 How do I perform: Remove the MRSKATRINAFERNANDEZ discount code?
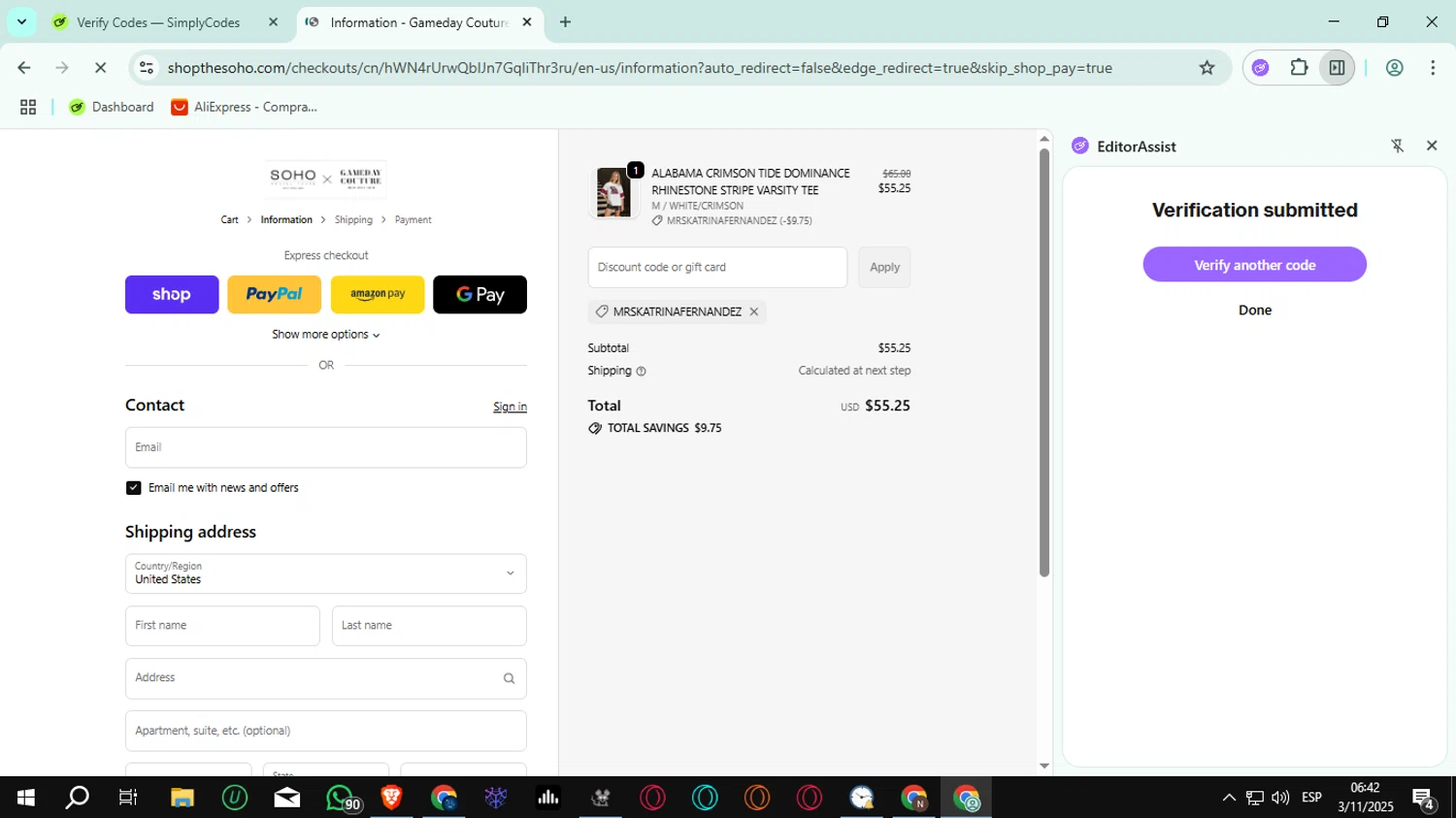(753, 311)
